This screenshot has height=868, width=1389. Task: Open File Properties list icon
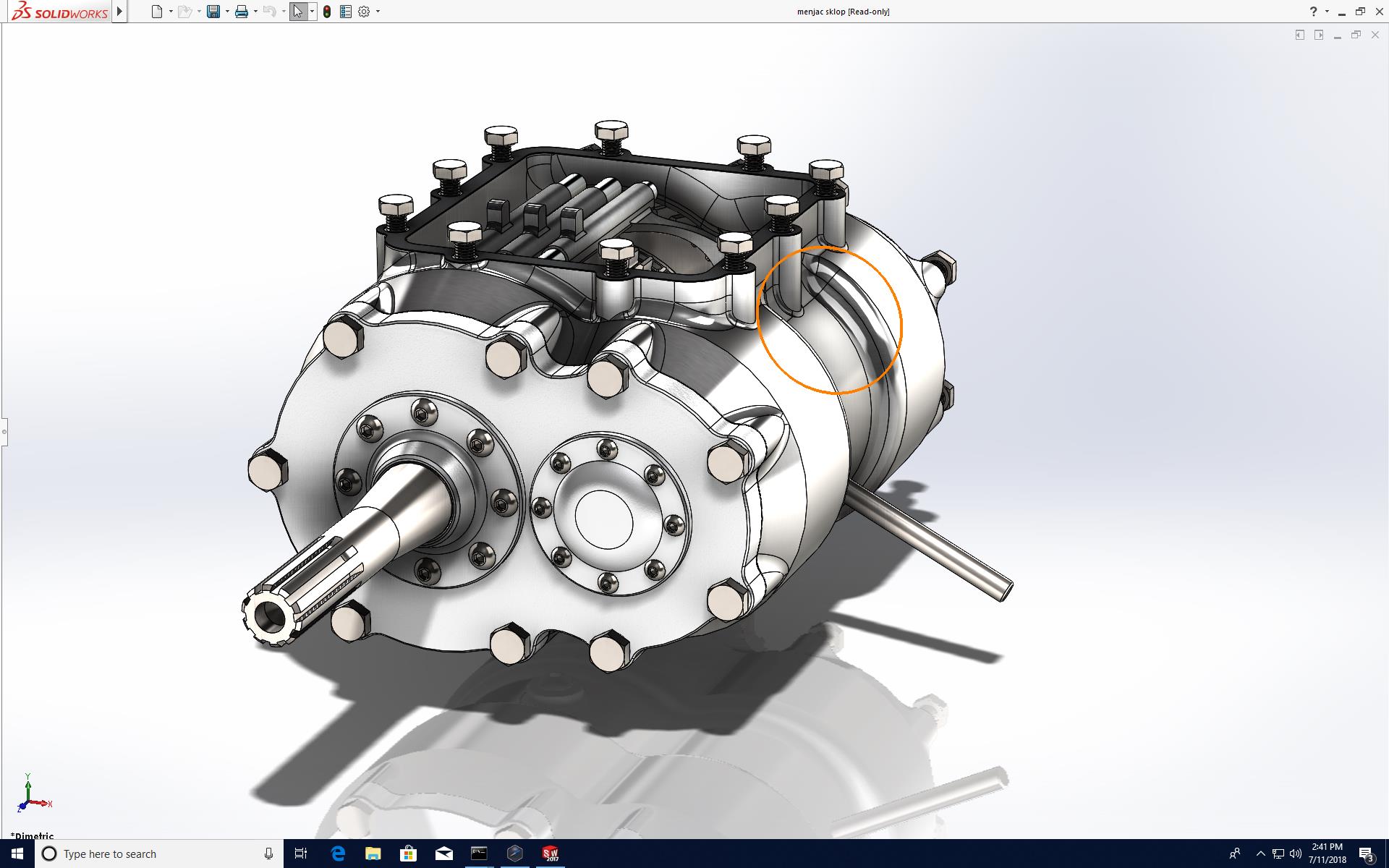tap(346, 12)
